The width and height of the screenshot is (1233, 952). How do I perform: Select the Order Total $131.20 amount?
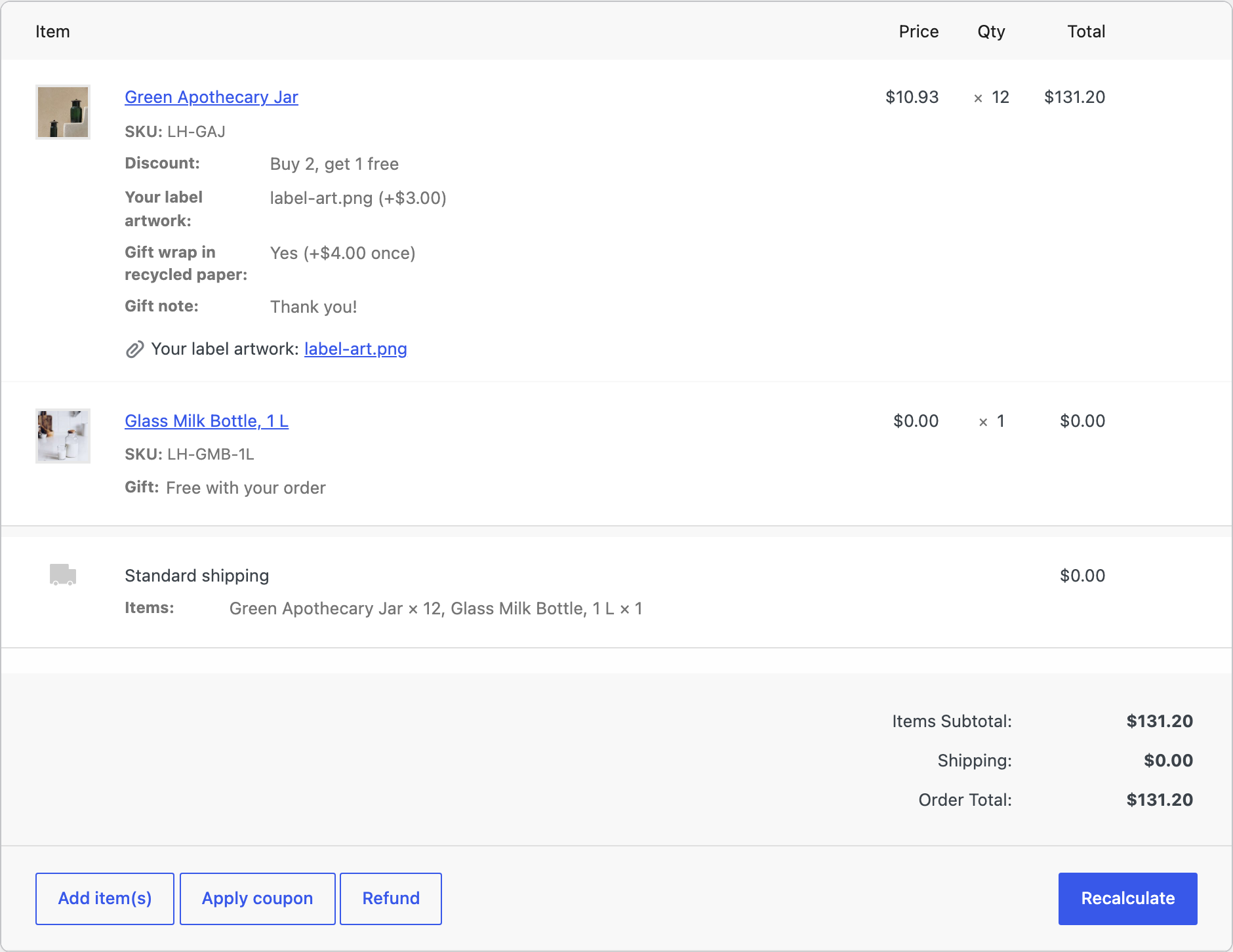[1160, 800]
